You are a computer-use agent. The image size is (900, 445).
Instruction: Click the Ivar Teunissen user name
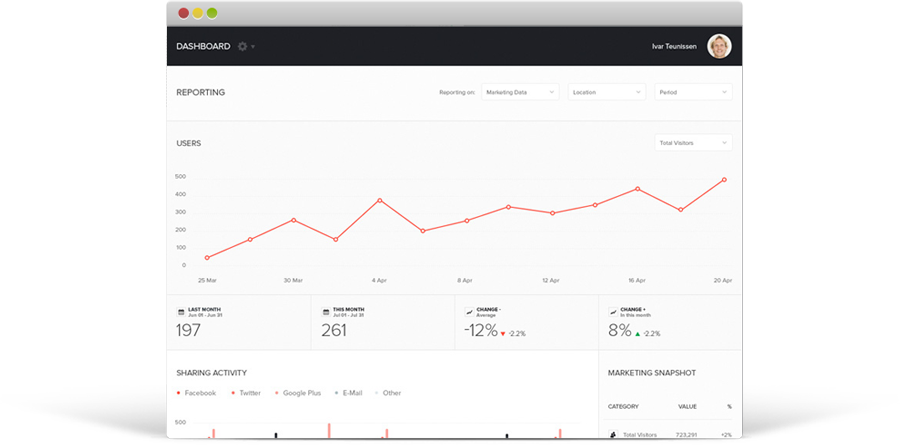tap(674, 46)
